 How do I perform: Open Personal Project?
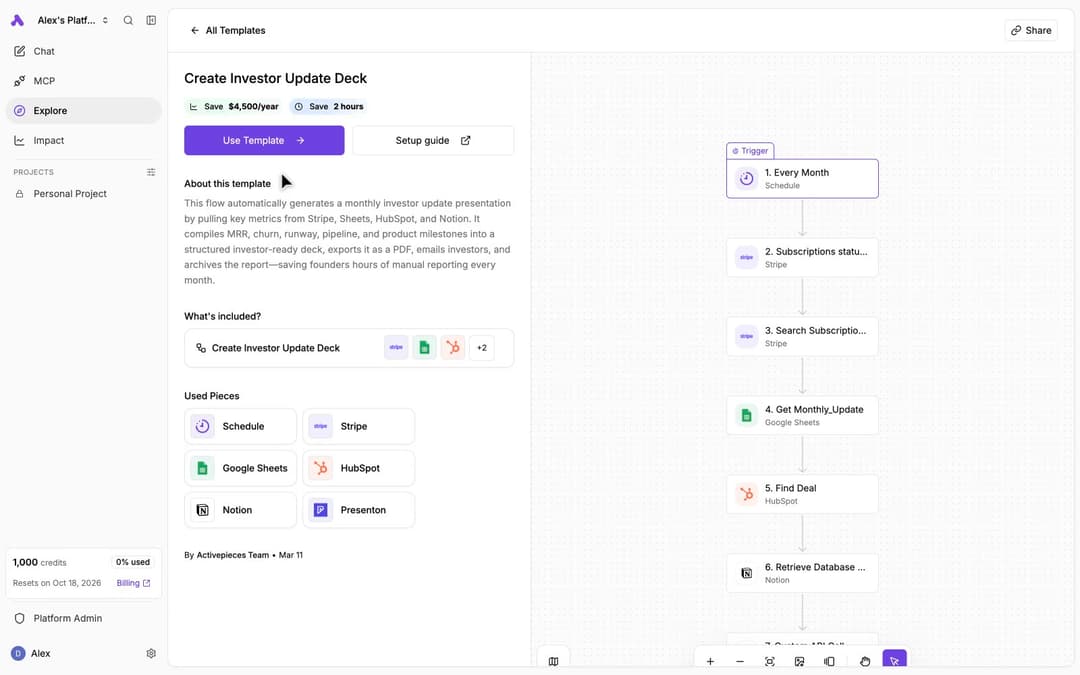83,194
